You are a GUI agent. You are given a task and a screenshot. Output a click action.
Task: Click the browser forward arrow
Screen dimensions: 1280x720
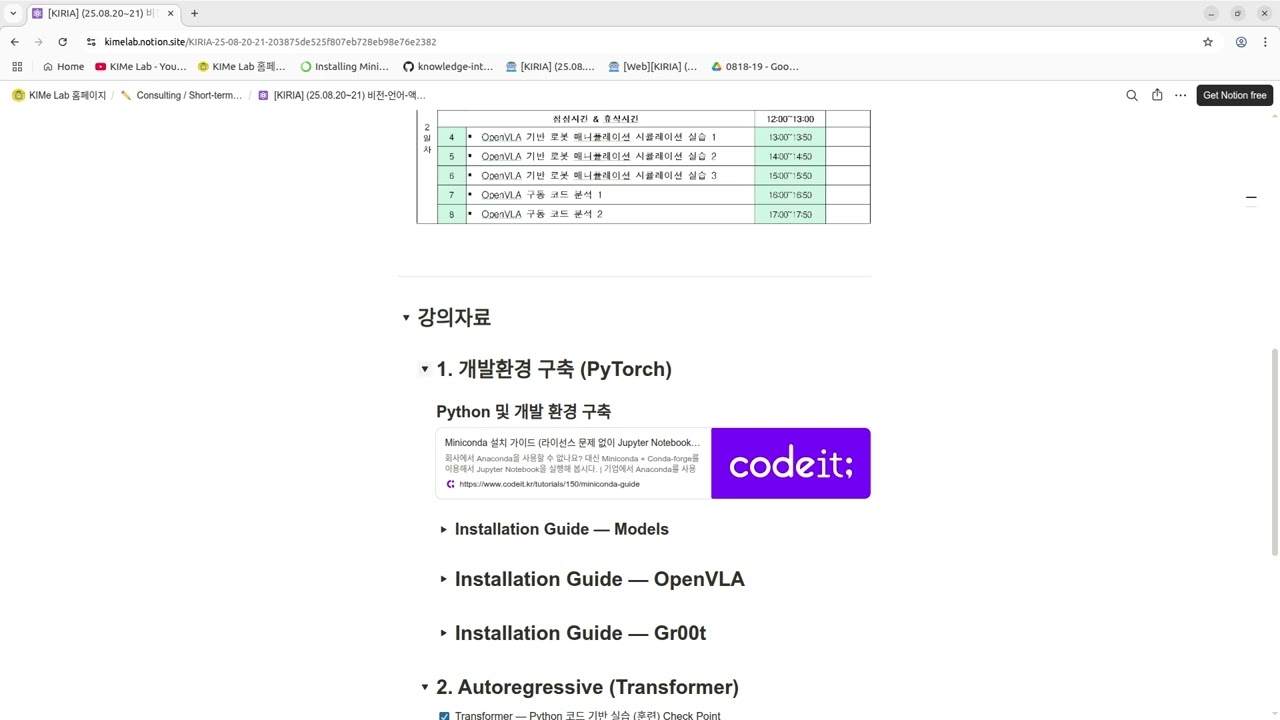click(38, 42)
